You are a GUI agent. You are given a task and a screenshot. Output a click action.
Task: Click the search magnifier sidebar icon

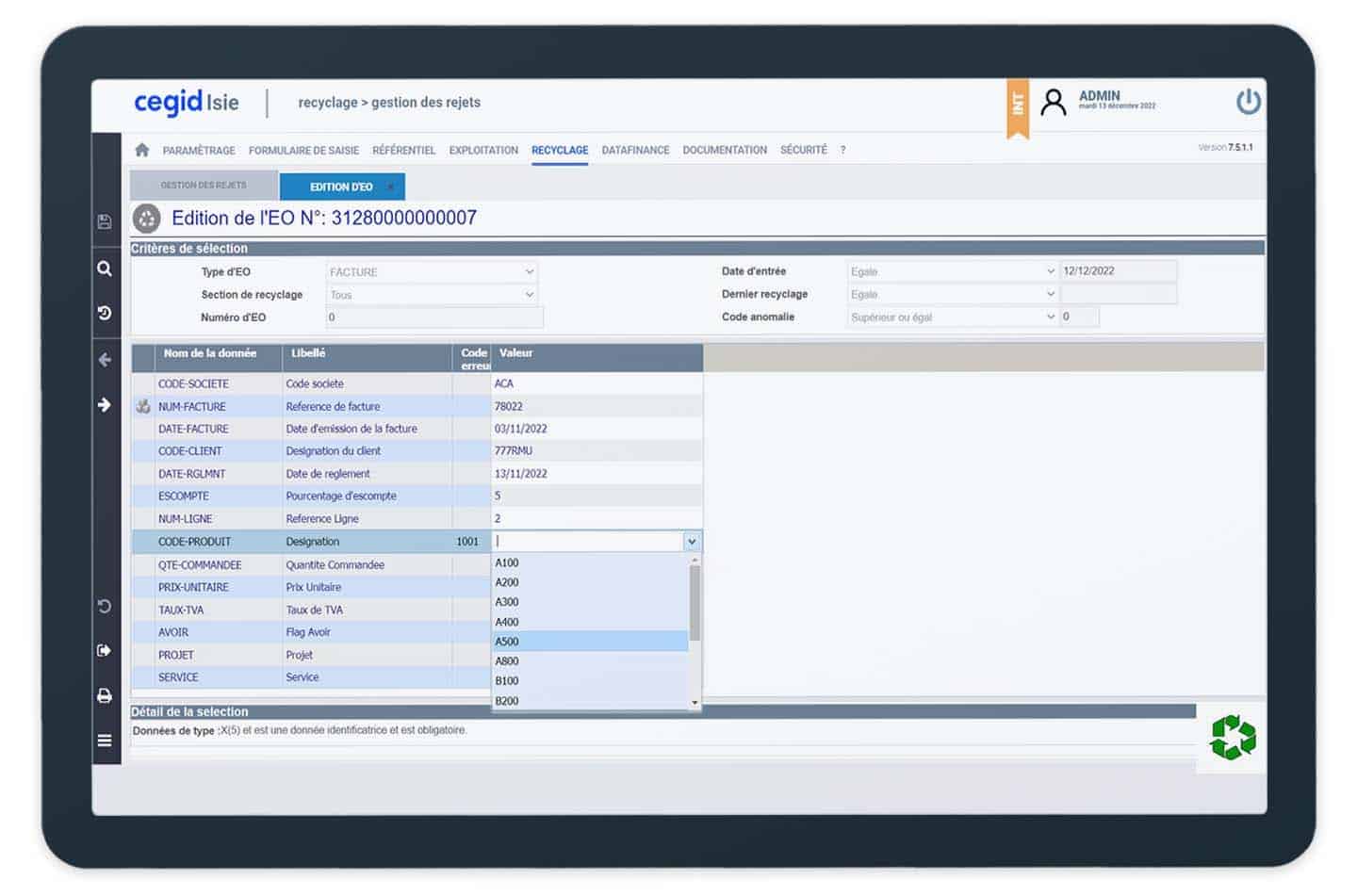(x=105, y=269)
